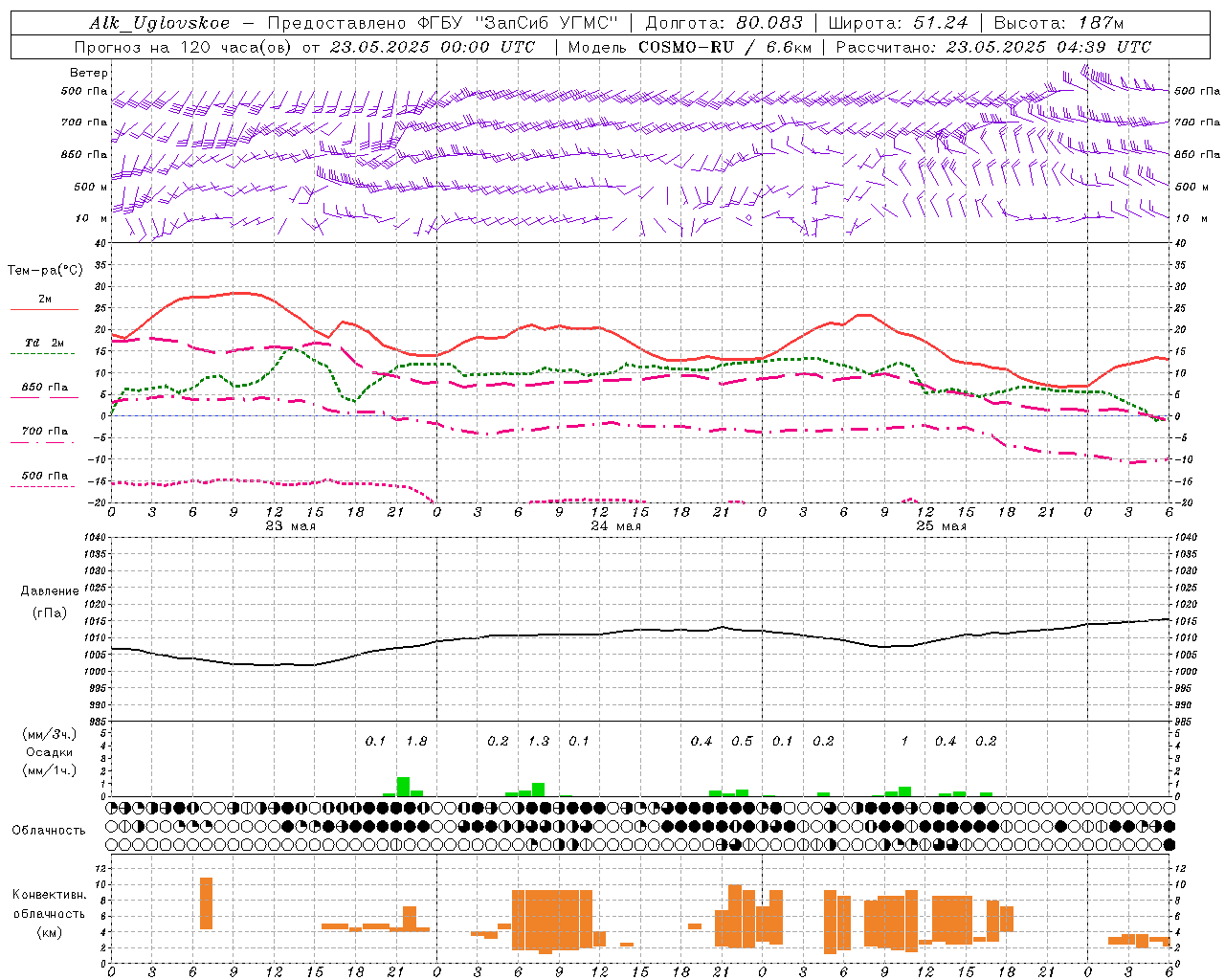Click the isolated orange convective bar on 23 мая morning
This screenshot has width=1225, height=980.
click(x=206, y=902)
